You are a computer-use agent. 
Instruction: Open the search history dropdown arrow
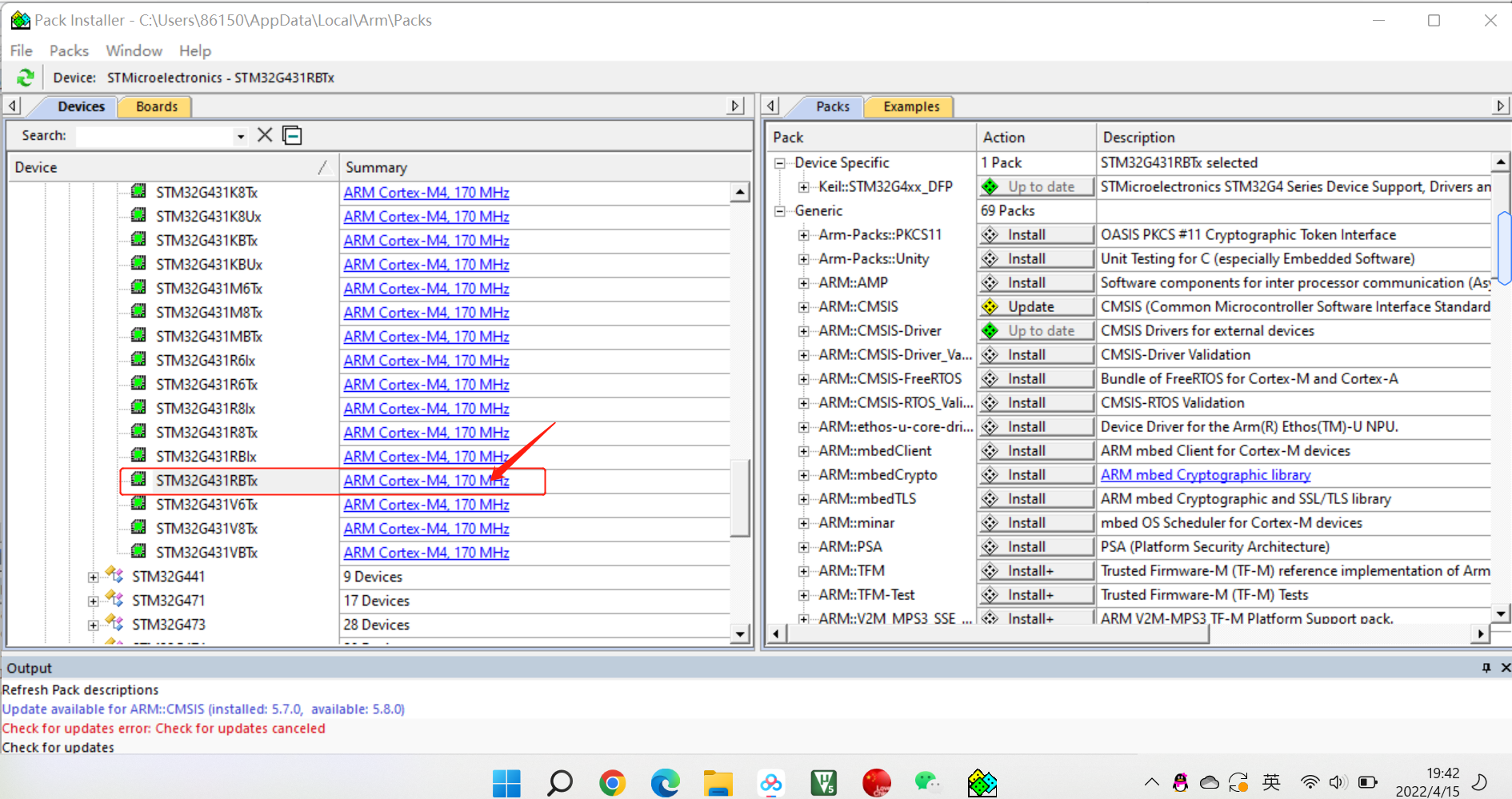click(x=240, y=137)
